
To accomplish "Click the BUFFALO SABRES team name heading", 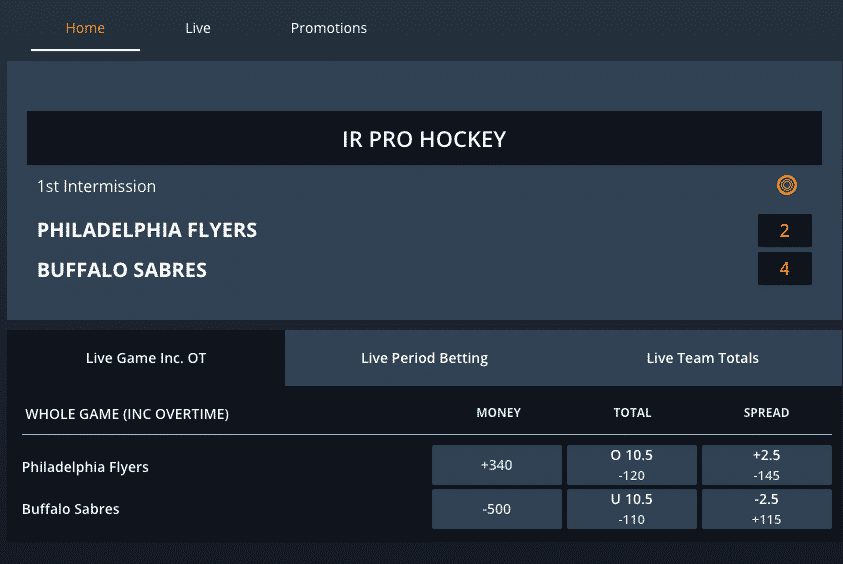I will coord(122,270).
